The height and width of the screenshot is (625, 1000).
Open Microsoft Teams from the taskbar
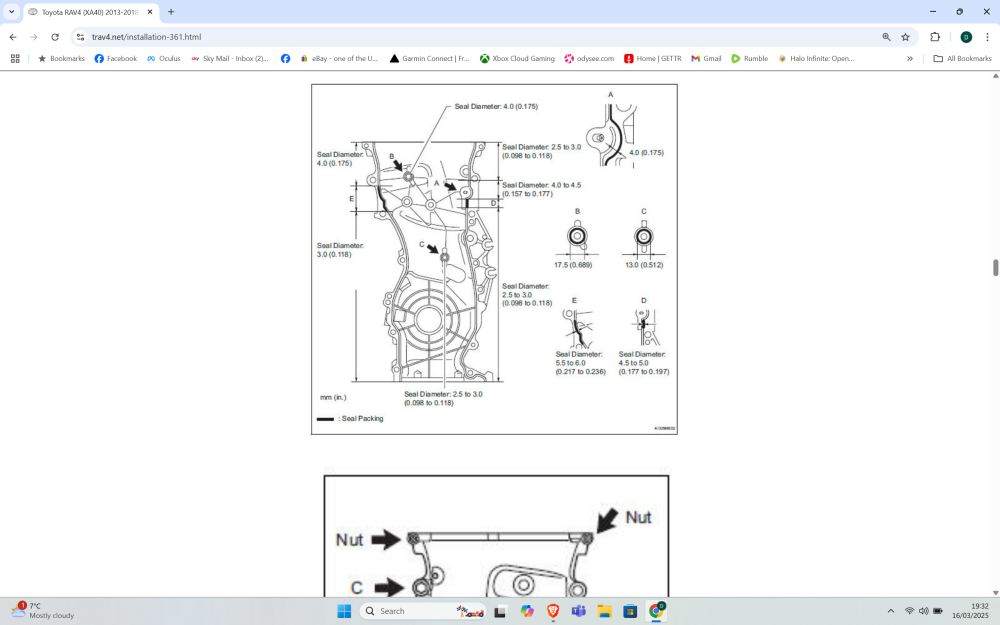(x=578, y=611)
